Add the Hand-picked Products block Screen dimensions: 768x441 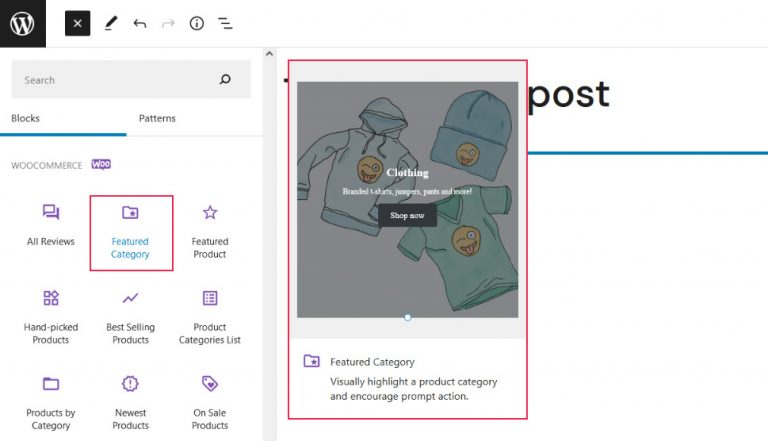(x=51, y=317)
